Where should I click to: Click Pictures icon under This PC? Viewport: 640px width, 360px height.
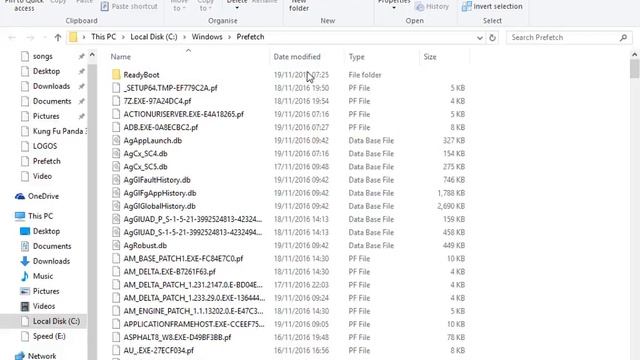(x=25, y=291)
